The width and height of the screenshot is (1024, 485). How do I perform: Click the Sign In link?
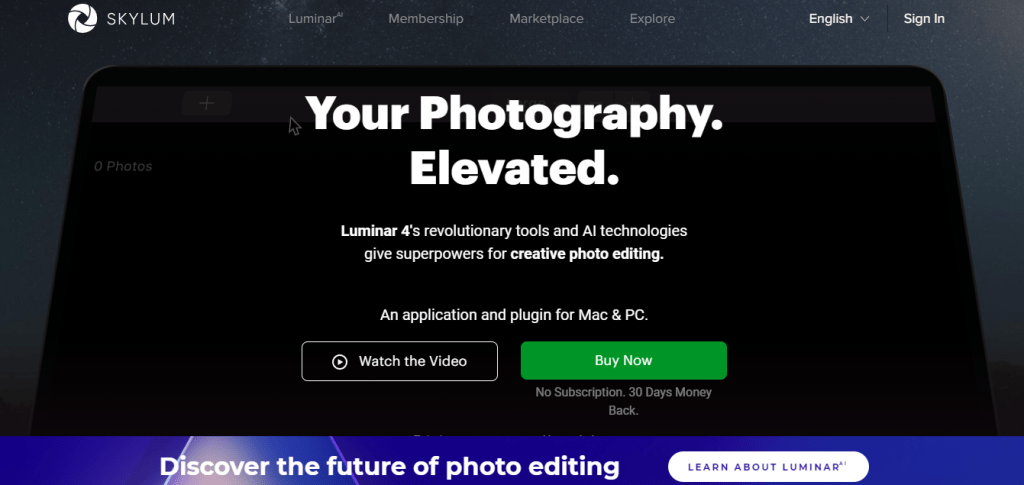point(924,19)
